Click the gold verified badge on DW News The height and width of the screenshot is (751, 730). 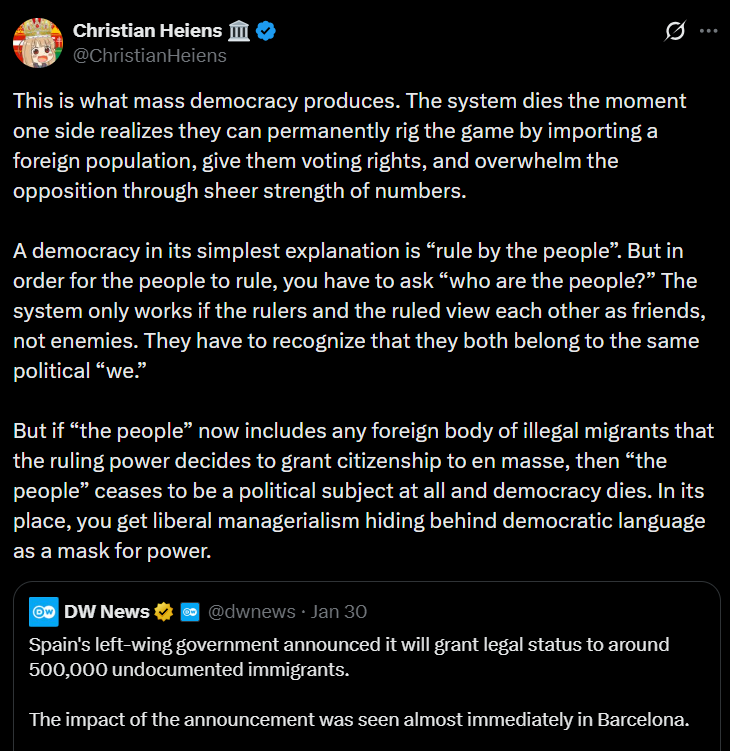tap(163, 611)
